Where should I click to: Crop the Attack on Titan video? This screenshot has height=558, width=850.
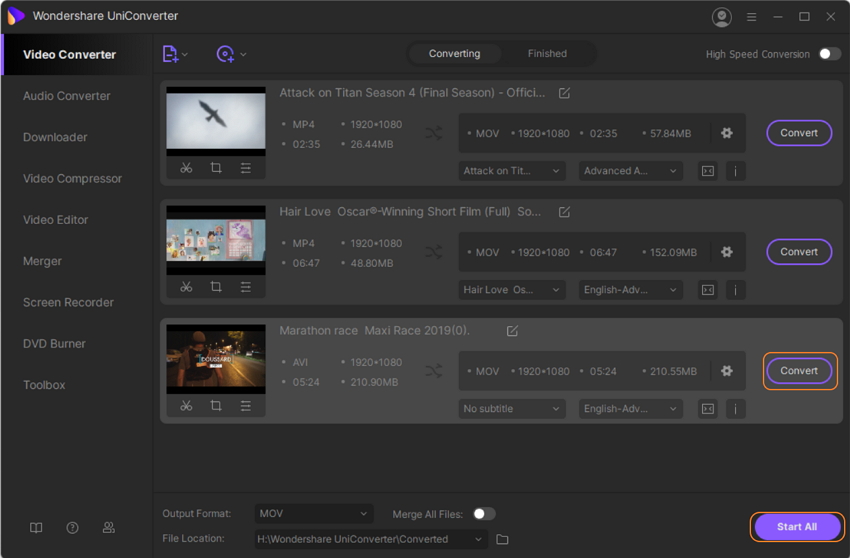click(x=216, y=168)
